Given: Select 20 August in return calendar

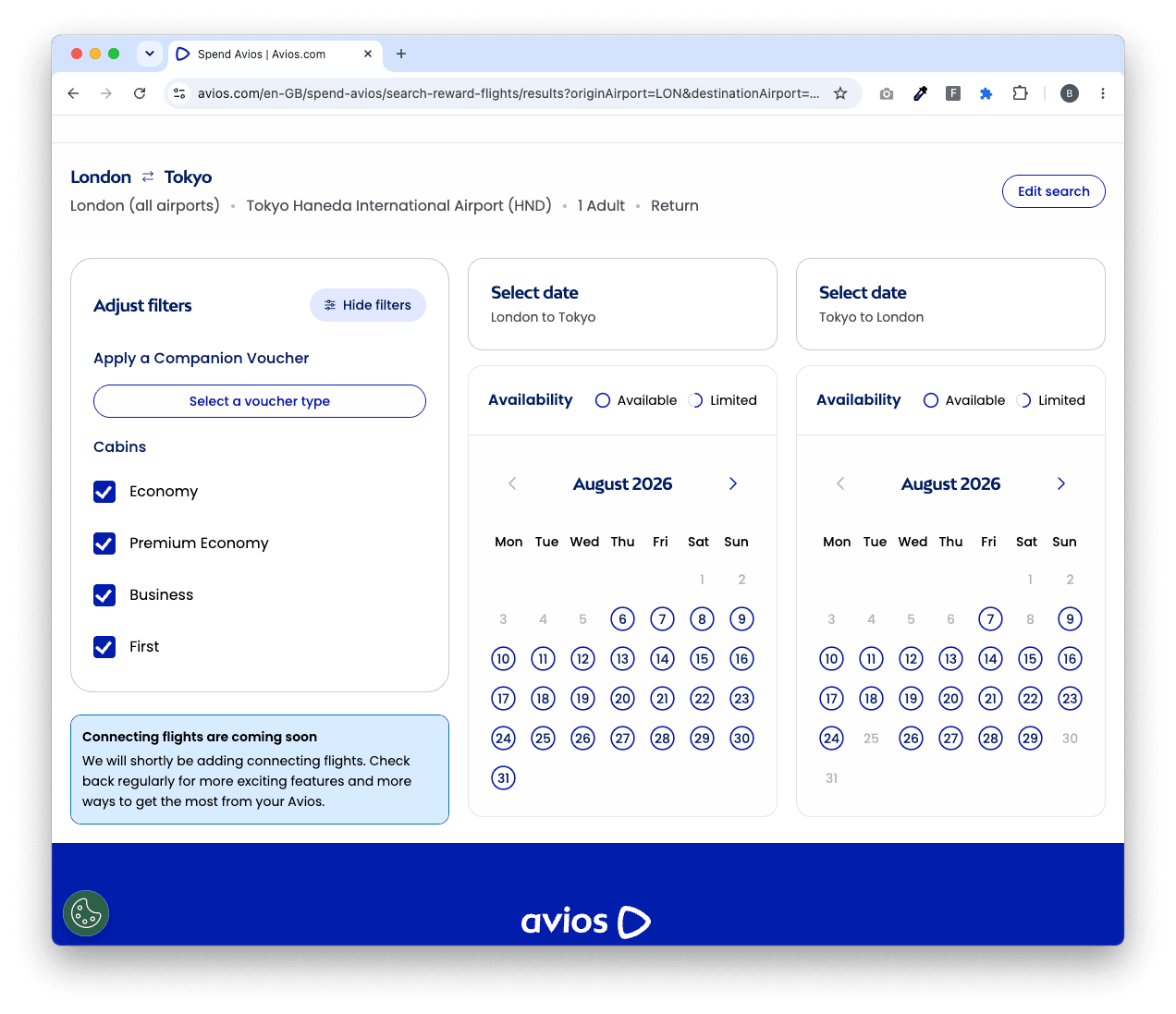Looking at the screenshot, I should click(x=950, y=699).
